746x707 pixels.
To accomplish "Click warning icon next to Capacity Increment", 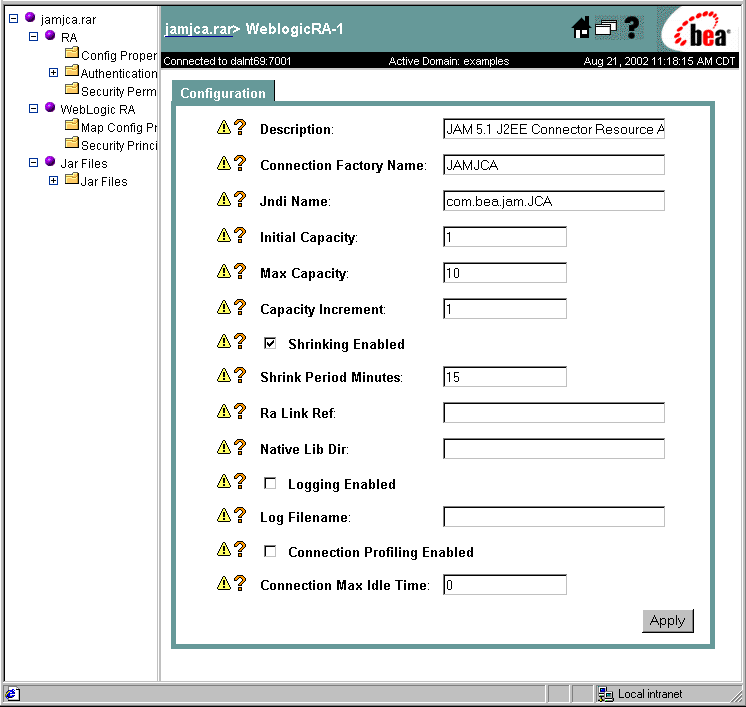I will (x=224, y=308).
